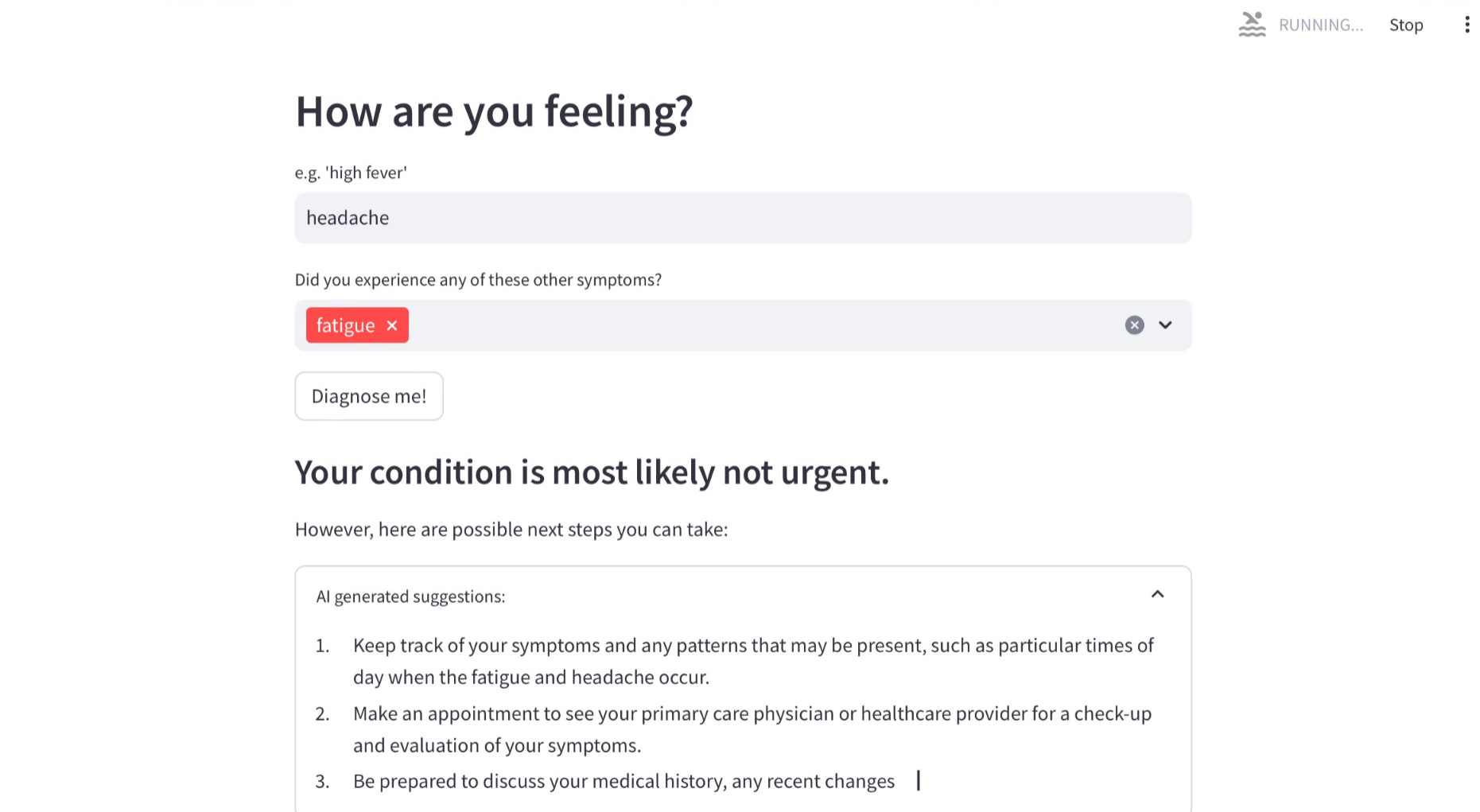Viewport: 1480px width, 812px height.
Task: Select the red fatigue tag label
Action: (x=345, y=325)
